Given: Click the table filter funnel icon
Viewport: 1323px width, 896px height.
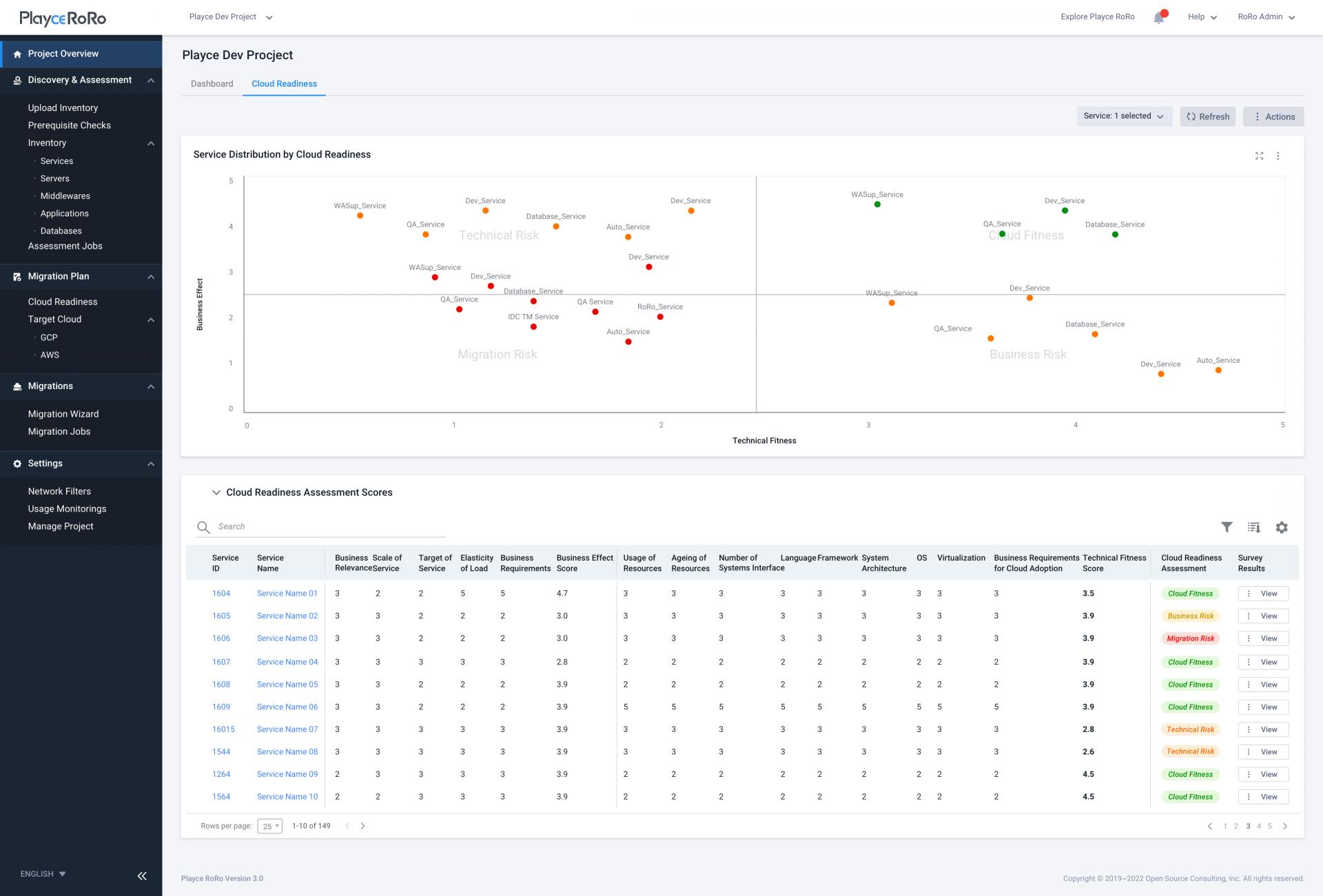Looking at the screenshot, I should coord(1227,527).
